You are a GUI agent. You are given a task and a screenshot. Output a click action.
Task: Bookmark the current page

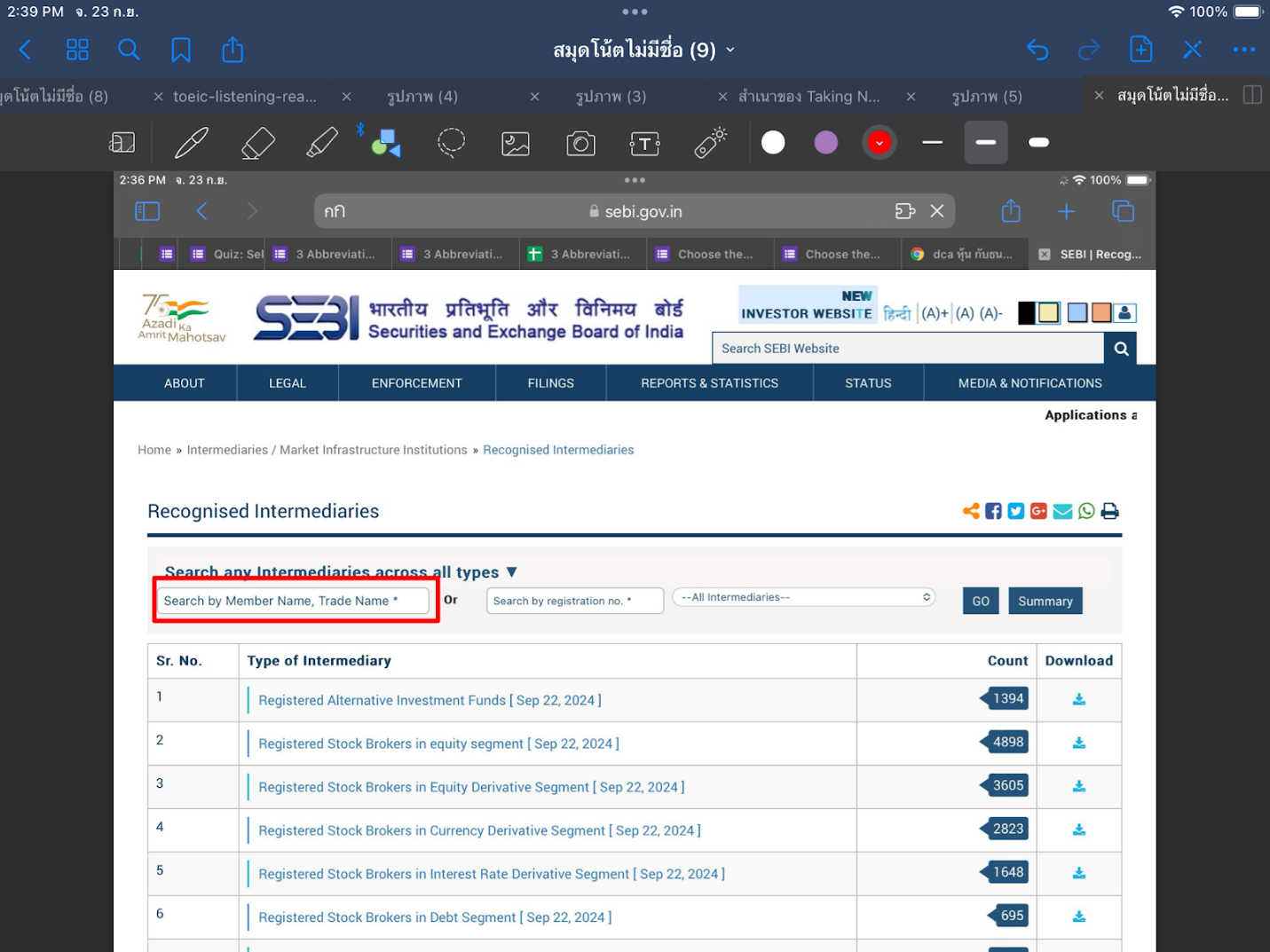coord(181,50)
